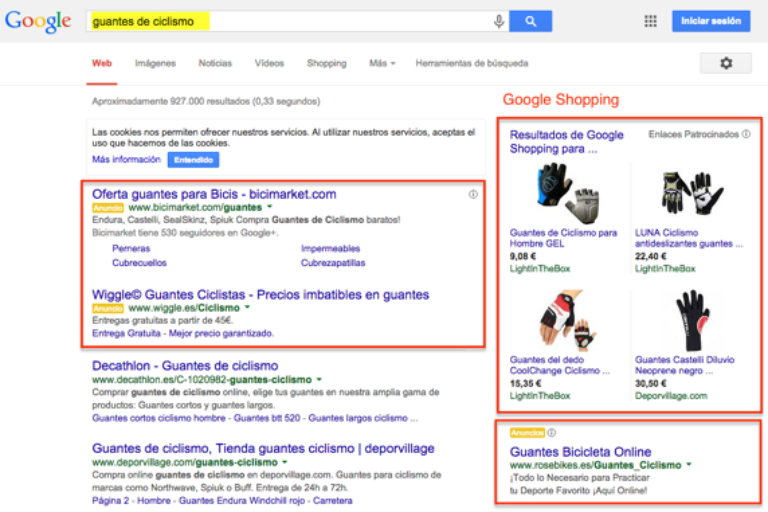
Task: Open dropdown arrow beside the decathlon.es URL
Action: (319, 380)
